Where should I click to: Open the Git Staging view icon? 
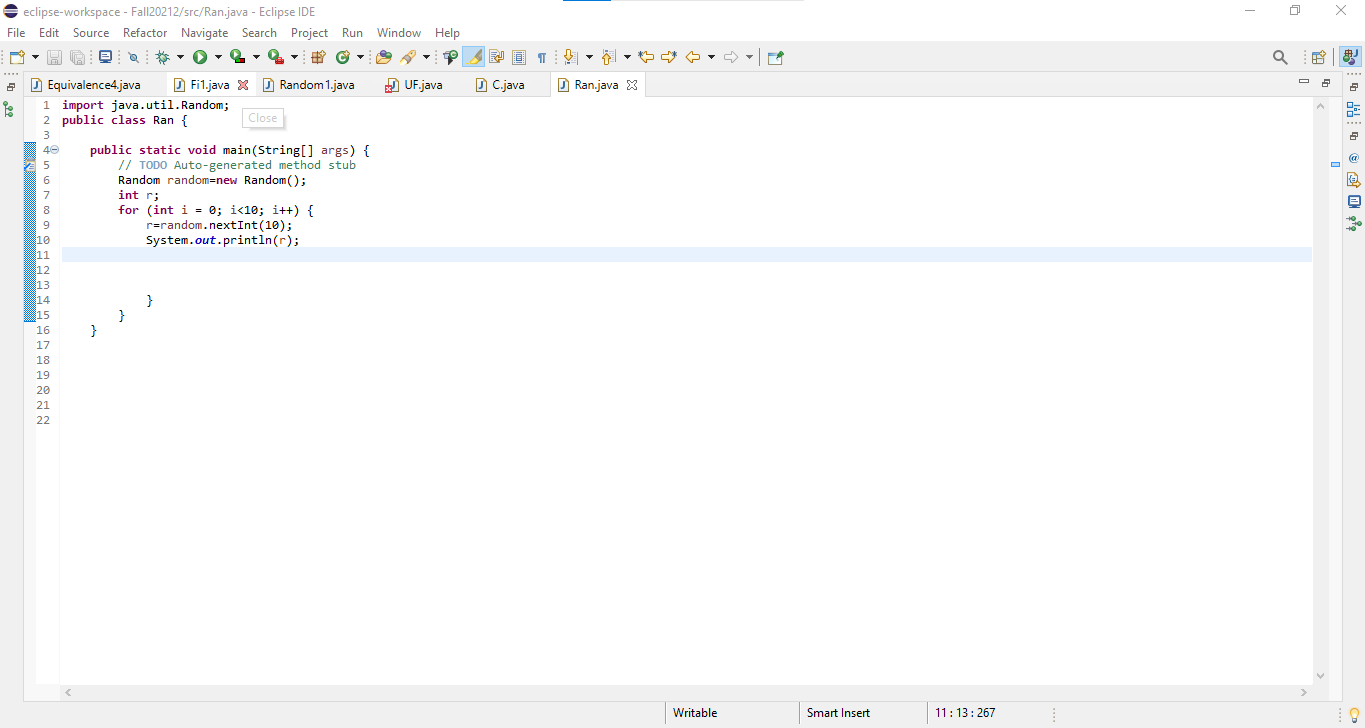pos(1354,224)
